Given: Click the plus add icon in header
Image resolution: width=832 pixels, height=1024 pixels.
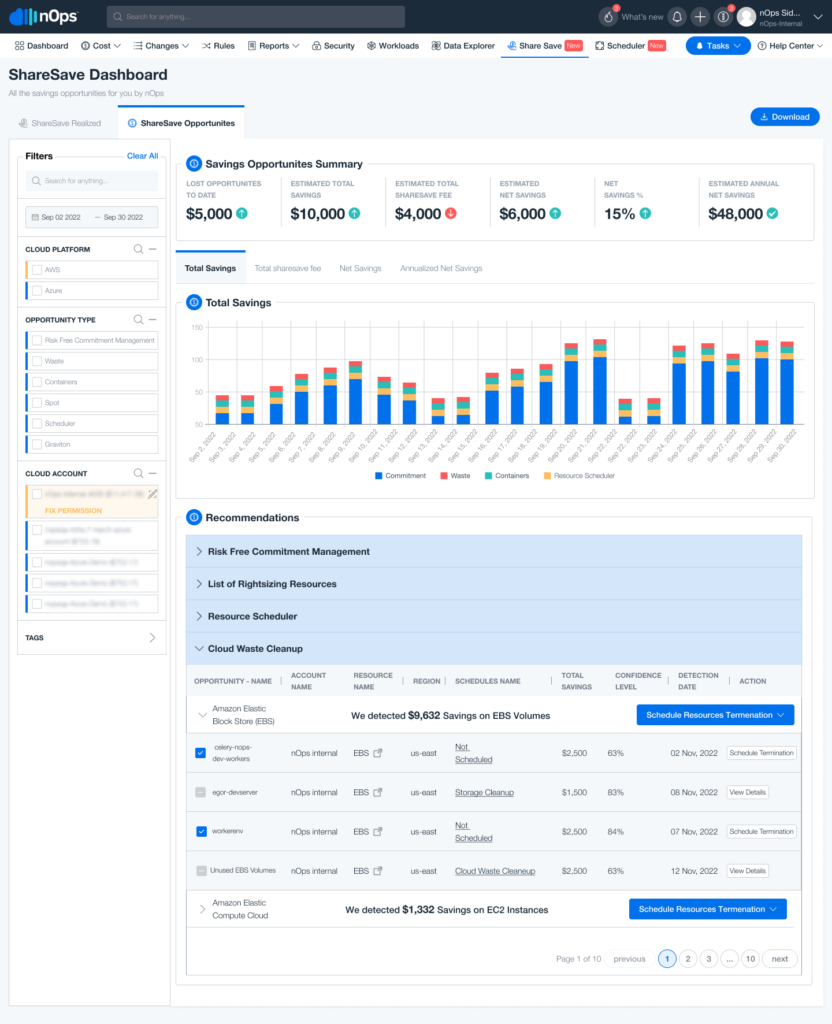Looking at the screenshot, I should 700,17.
